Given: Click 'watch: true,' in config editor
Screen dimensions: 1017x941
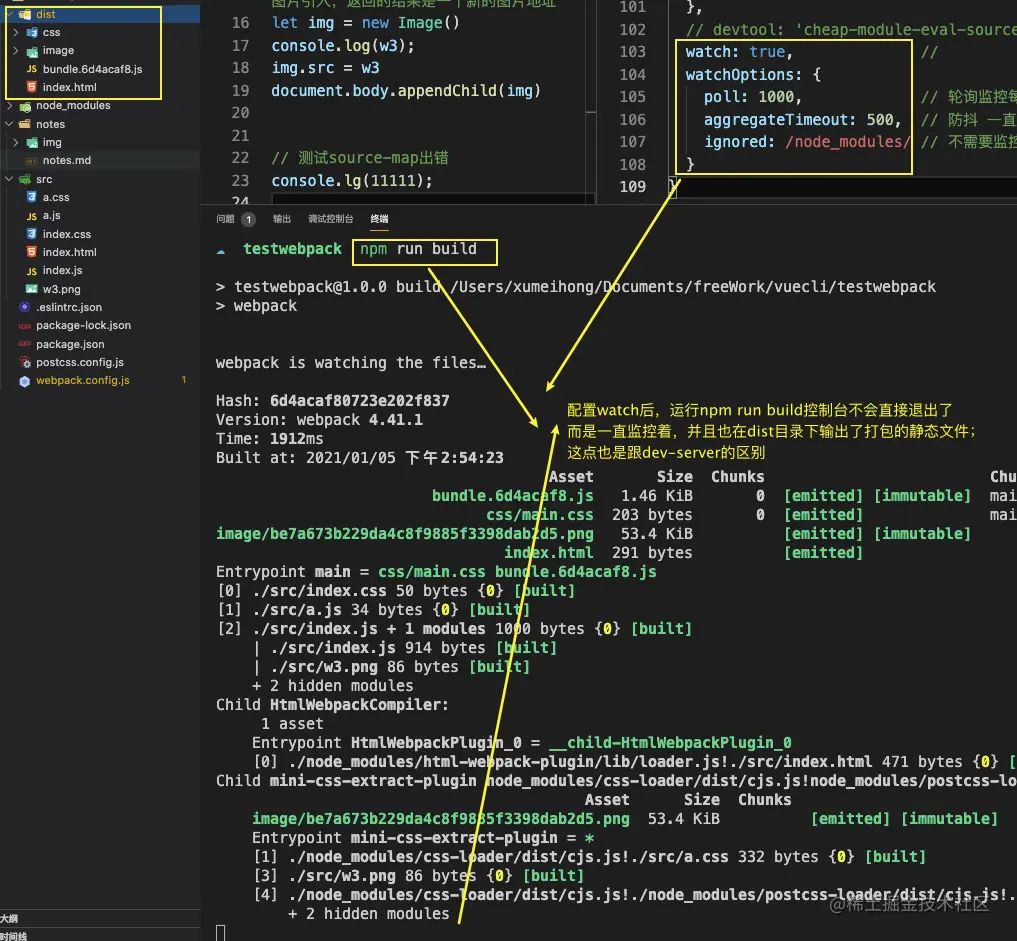Looking at the screenshot, I should (x=739, y=52).
